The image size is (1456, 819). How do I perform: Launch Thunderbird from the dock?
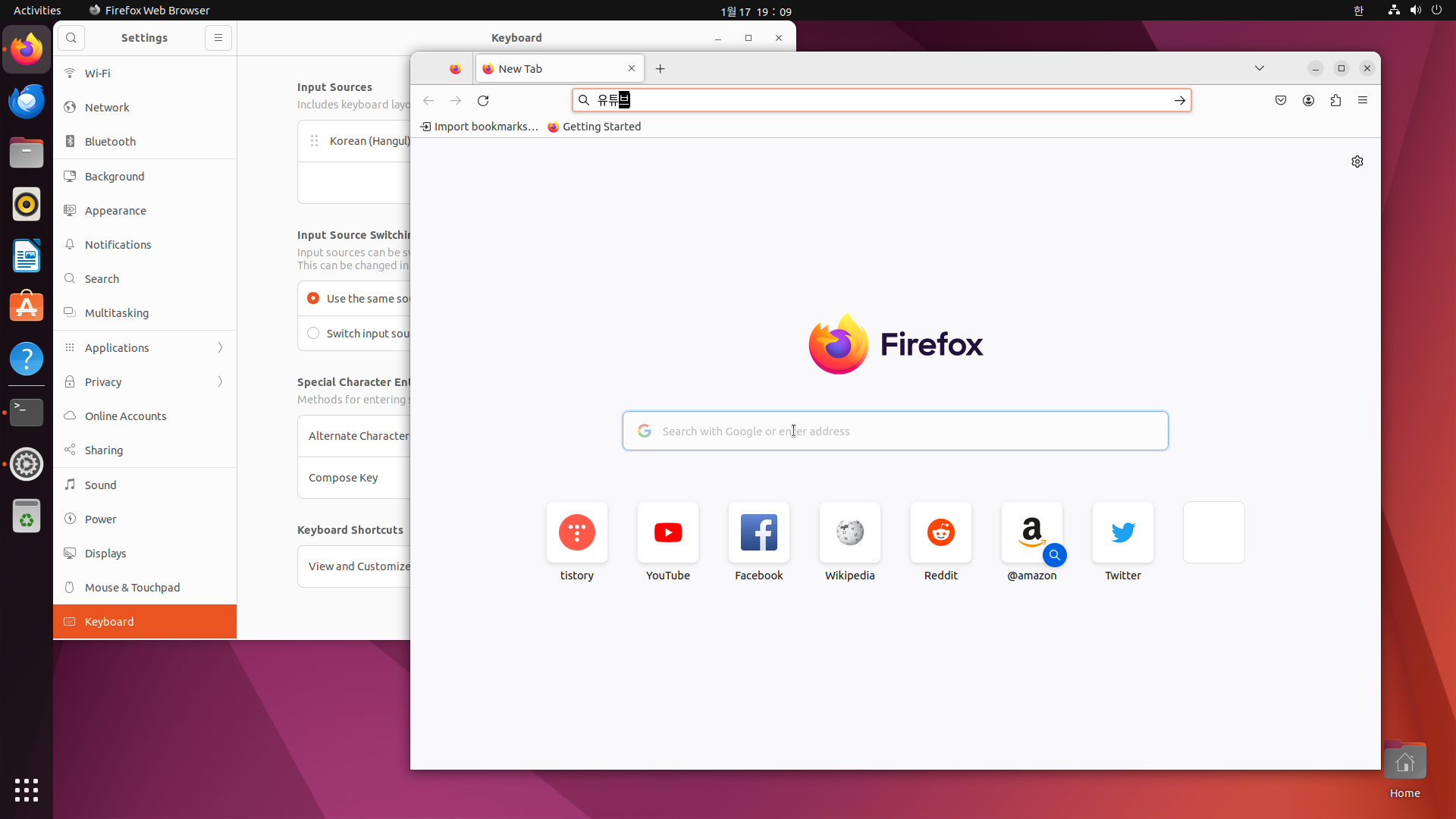[27, 101]
